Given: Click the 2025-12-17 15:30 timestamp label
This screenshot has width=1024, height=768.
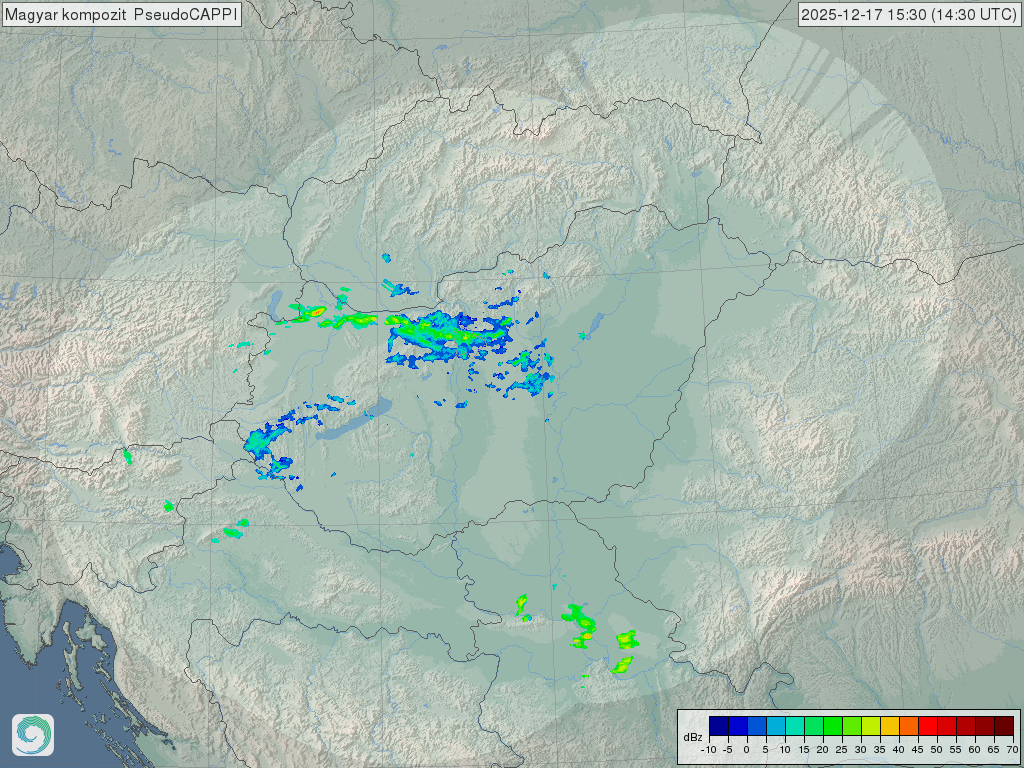Looking at the screenshot, I should [908, 15].
